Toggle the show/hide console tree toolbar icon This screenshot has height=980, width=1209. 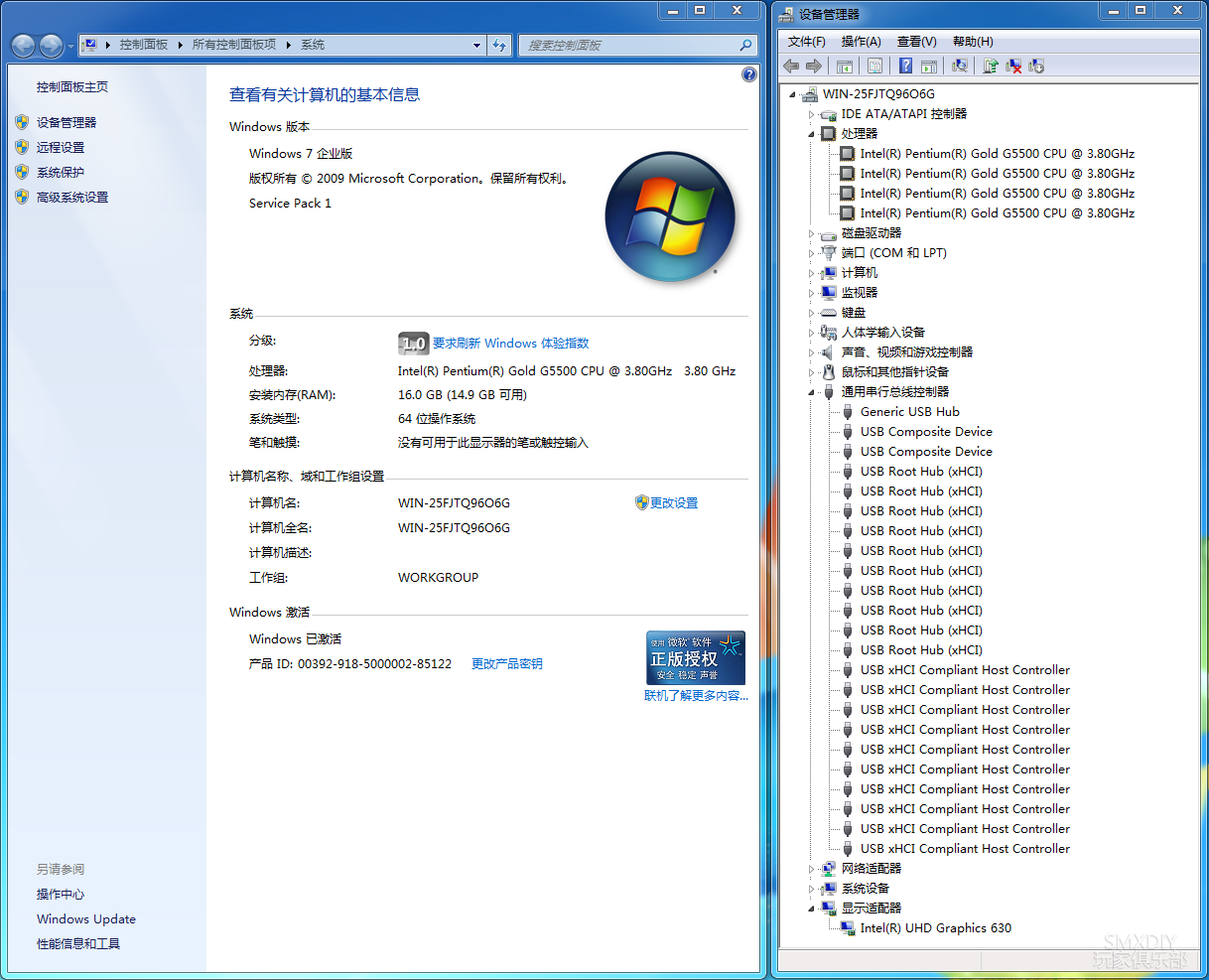[x=845, y=66]
